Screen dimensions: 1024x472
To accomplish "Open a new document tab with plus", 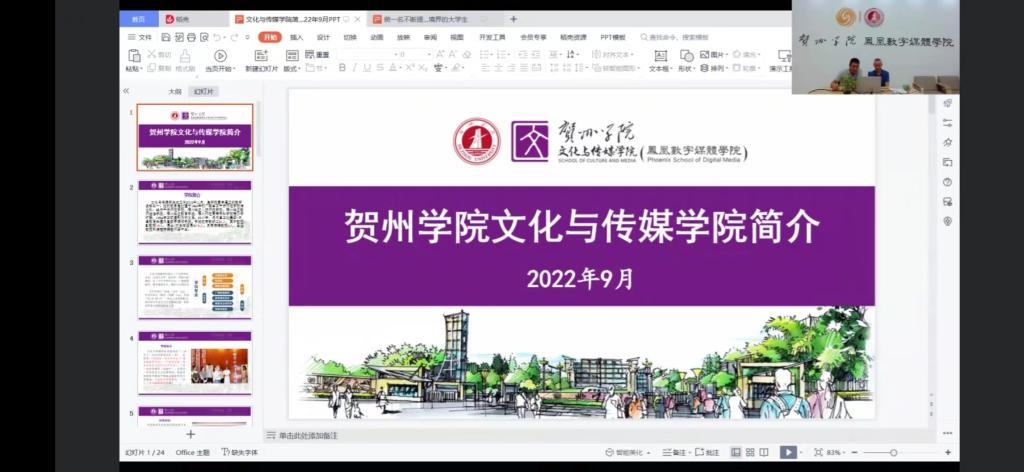I will [513, 19].
